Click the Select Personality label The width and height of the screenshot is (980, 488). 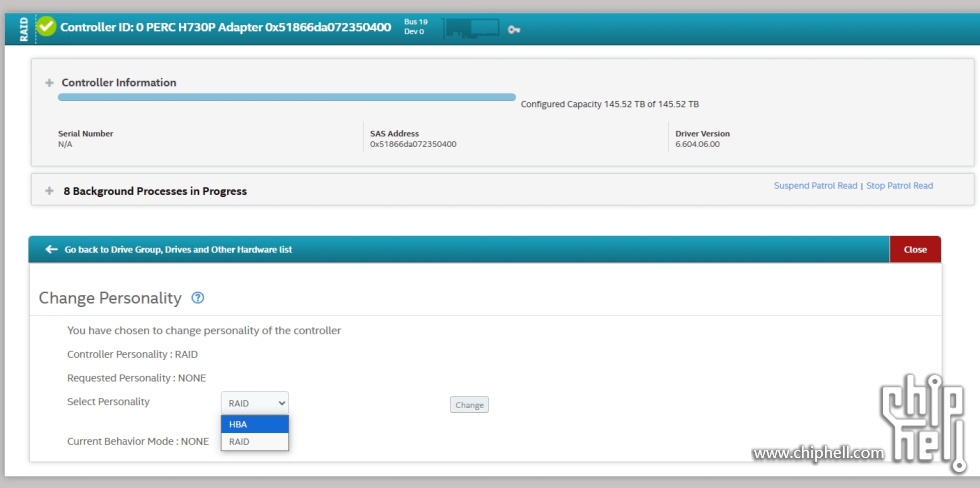coord(108,402)
